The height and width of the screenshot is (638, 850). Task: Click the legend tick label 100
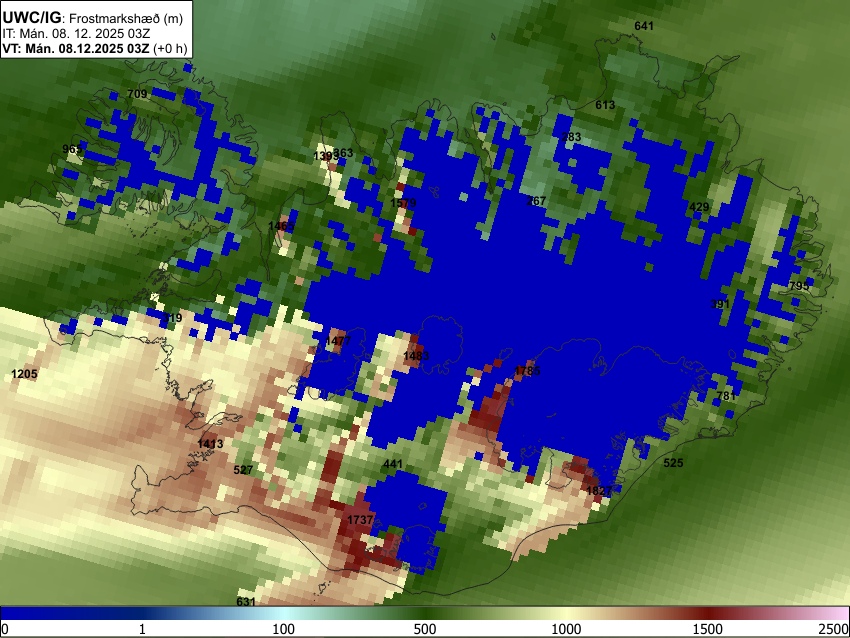284,629
